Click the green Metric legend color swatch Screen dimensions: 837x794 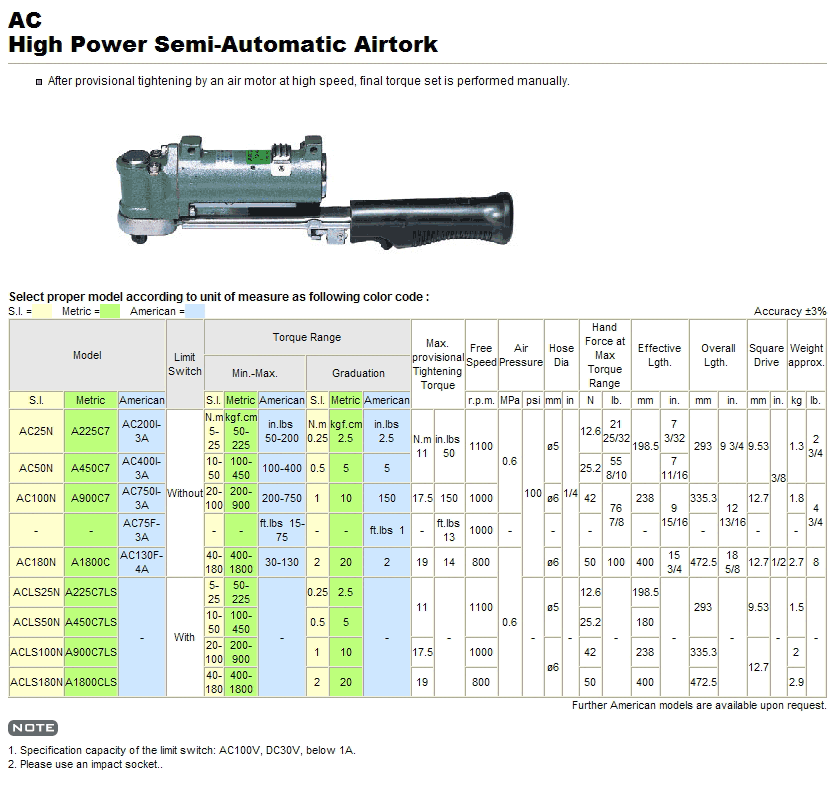tap(110, 311)
